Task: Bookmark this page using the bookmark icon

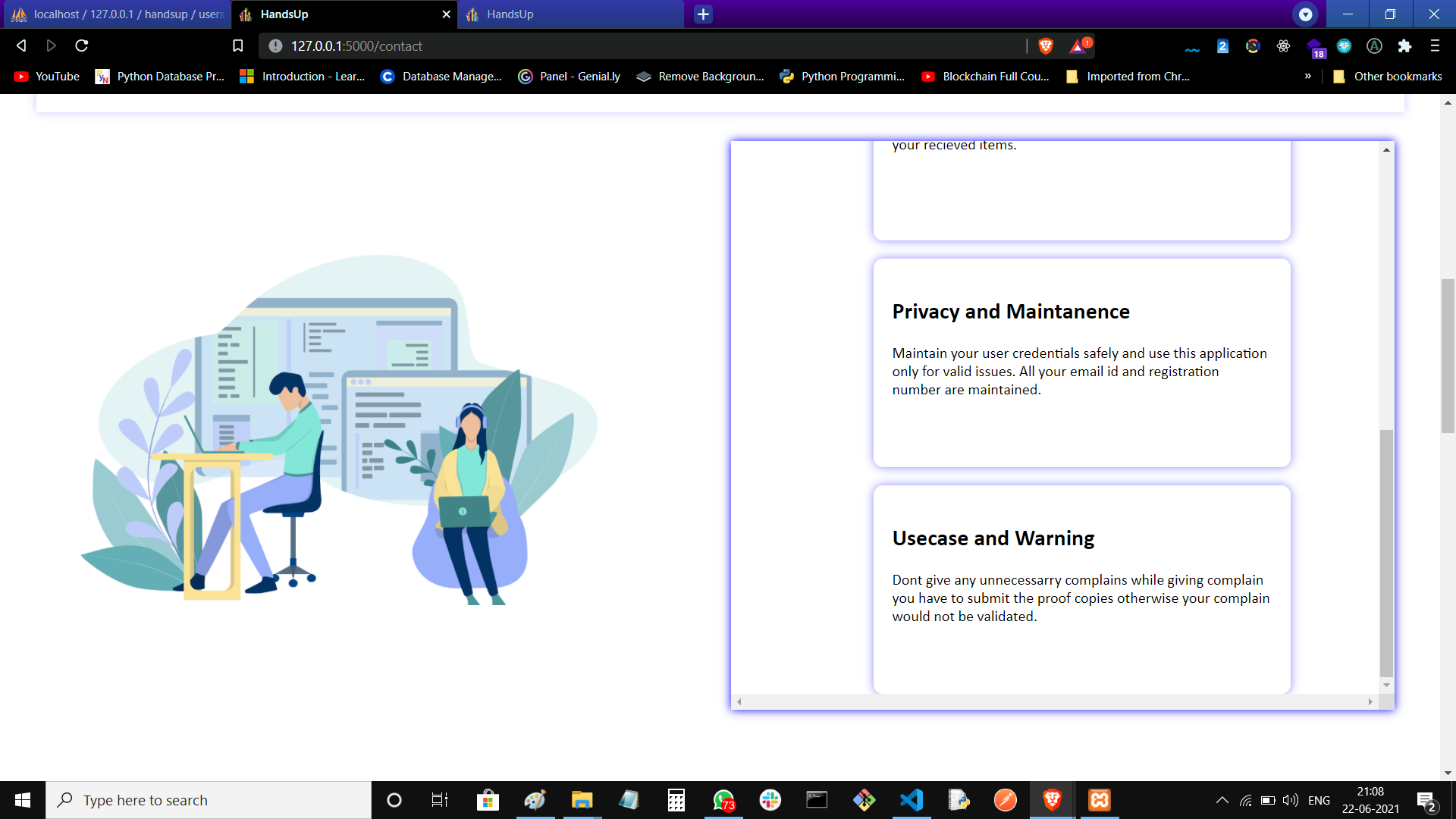Action: coord(237,46)
